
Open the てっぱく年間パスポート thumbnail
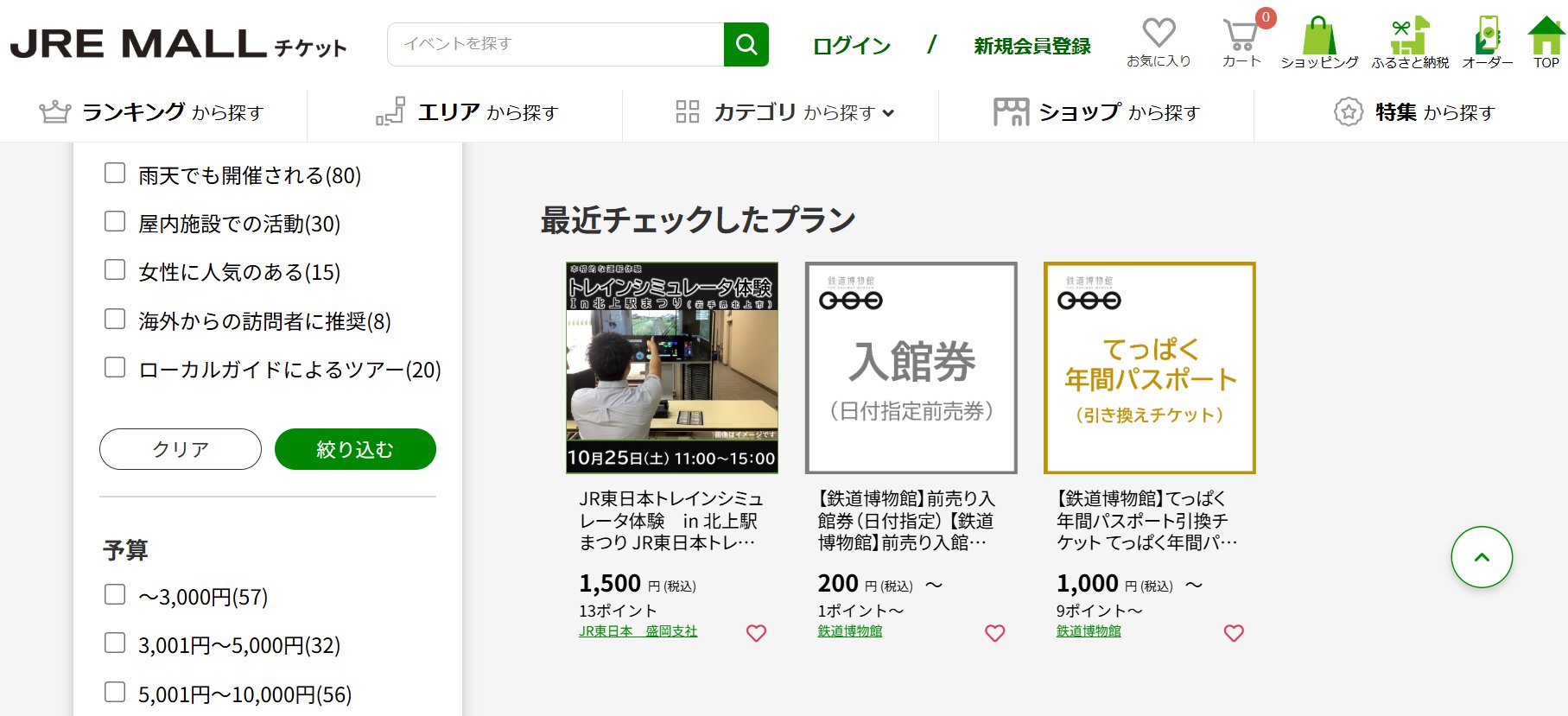coord(1150,368)
